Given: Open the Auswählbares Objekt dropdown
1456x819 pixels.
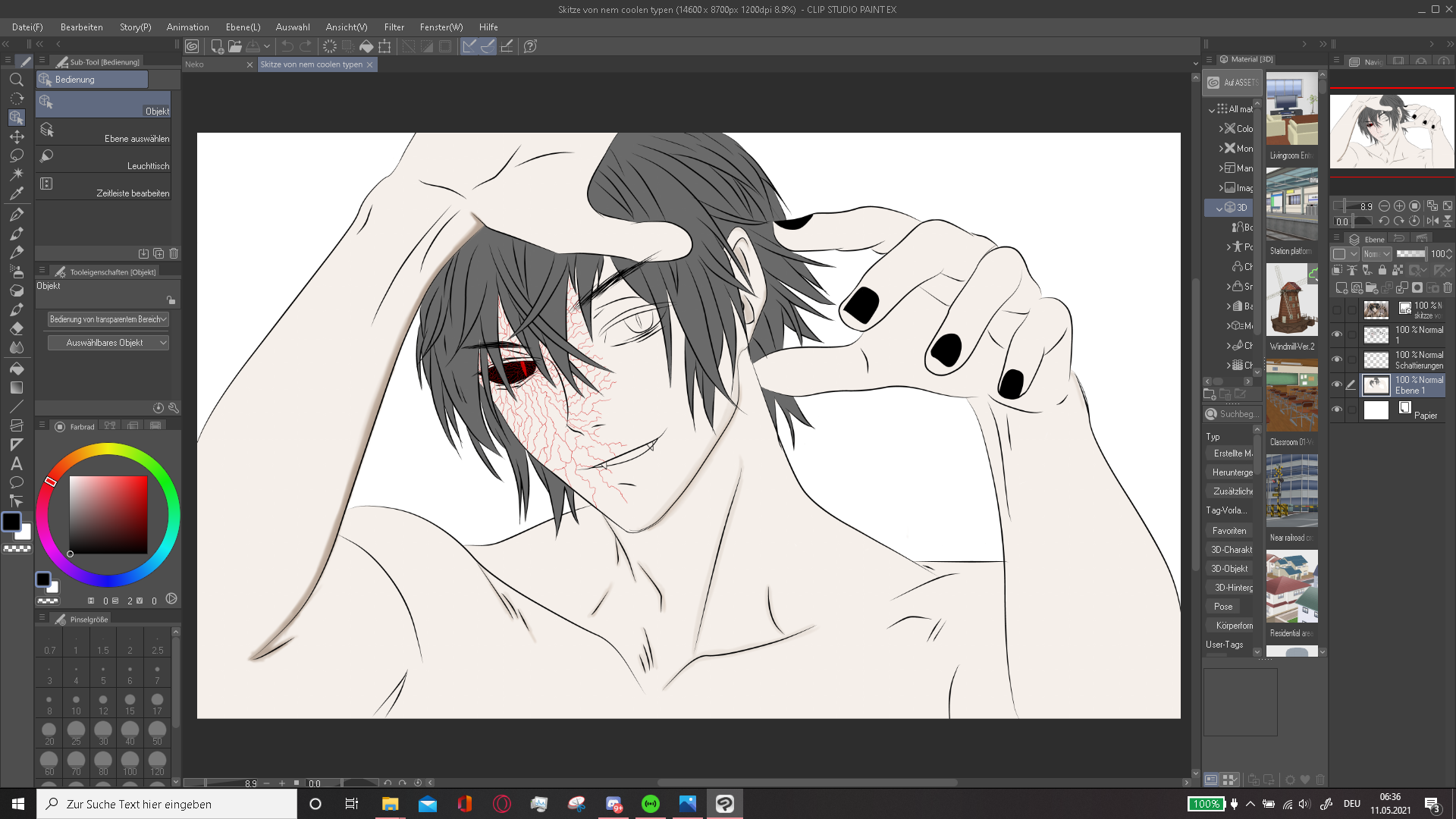Looking at the screenshot, I should (108, 343).
